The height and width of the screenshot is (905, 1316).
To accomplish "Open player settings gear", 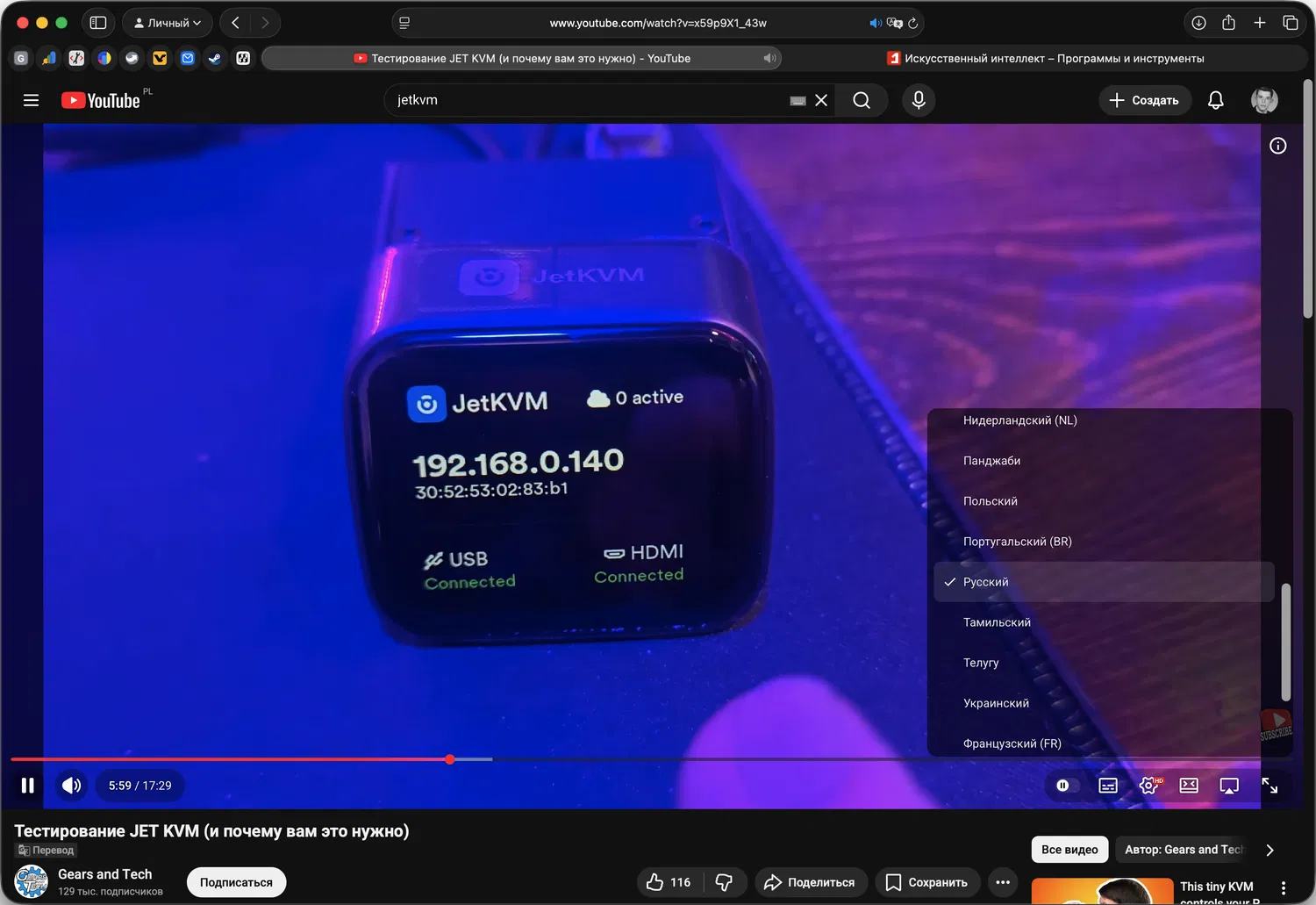I will tap(1148, 786).
